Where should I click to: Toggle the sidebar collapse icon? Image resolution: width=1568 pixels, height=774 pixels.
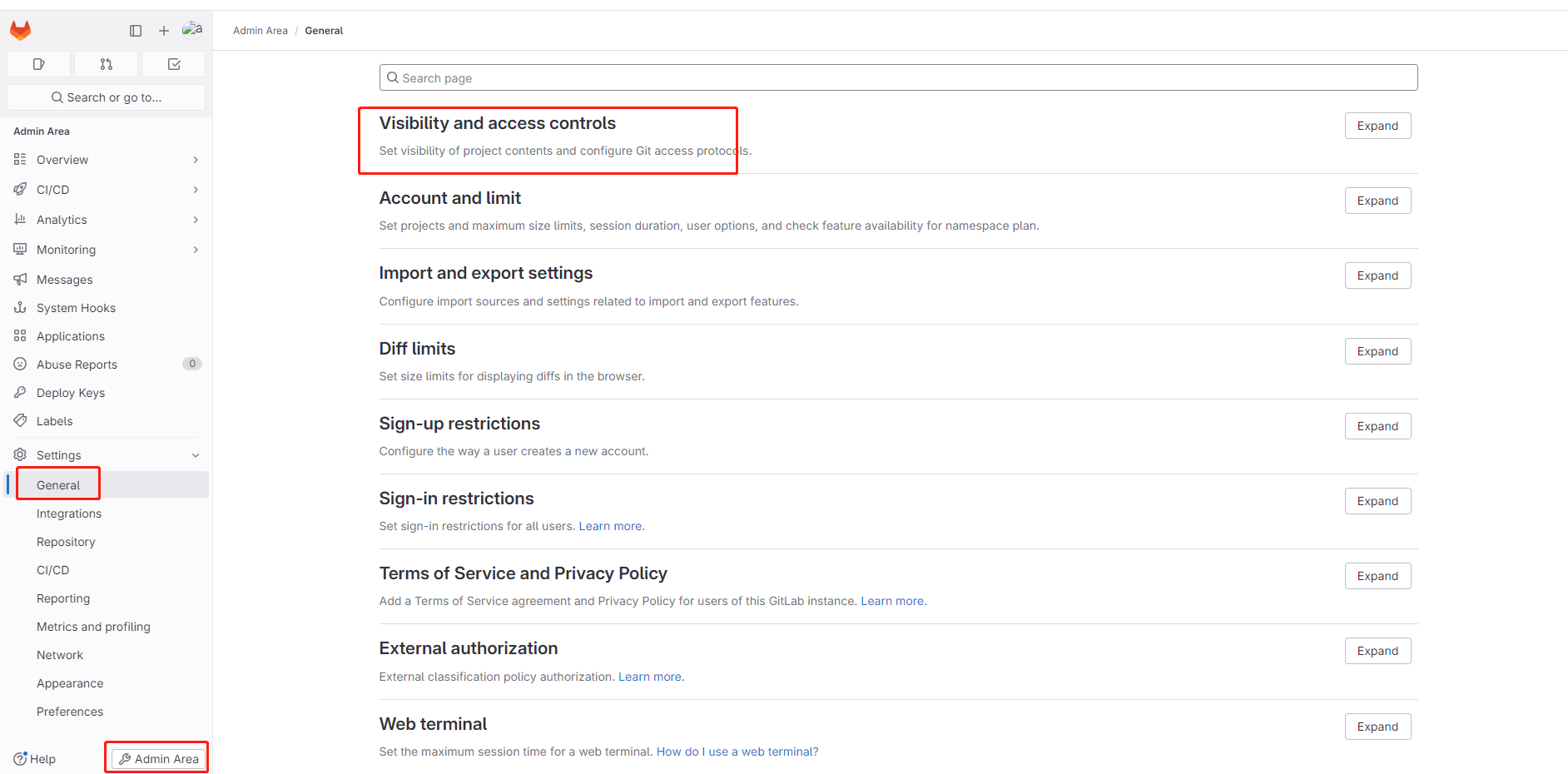[x=136, y=31]
